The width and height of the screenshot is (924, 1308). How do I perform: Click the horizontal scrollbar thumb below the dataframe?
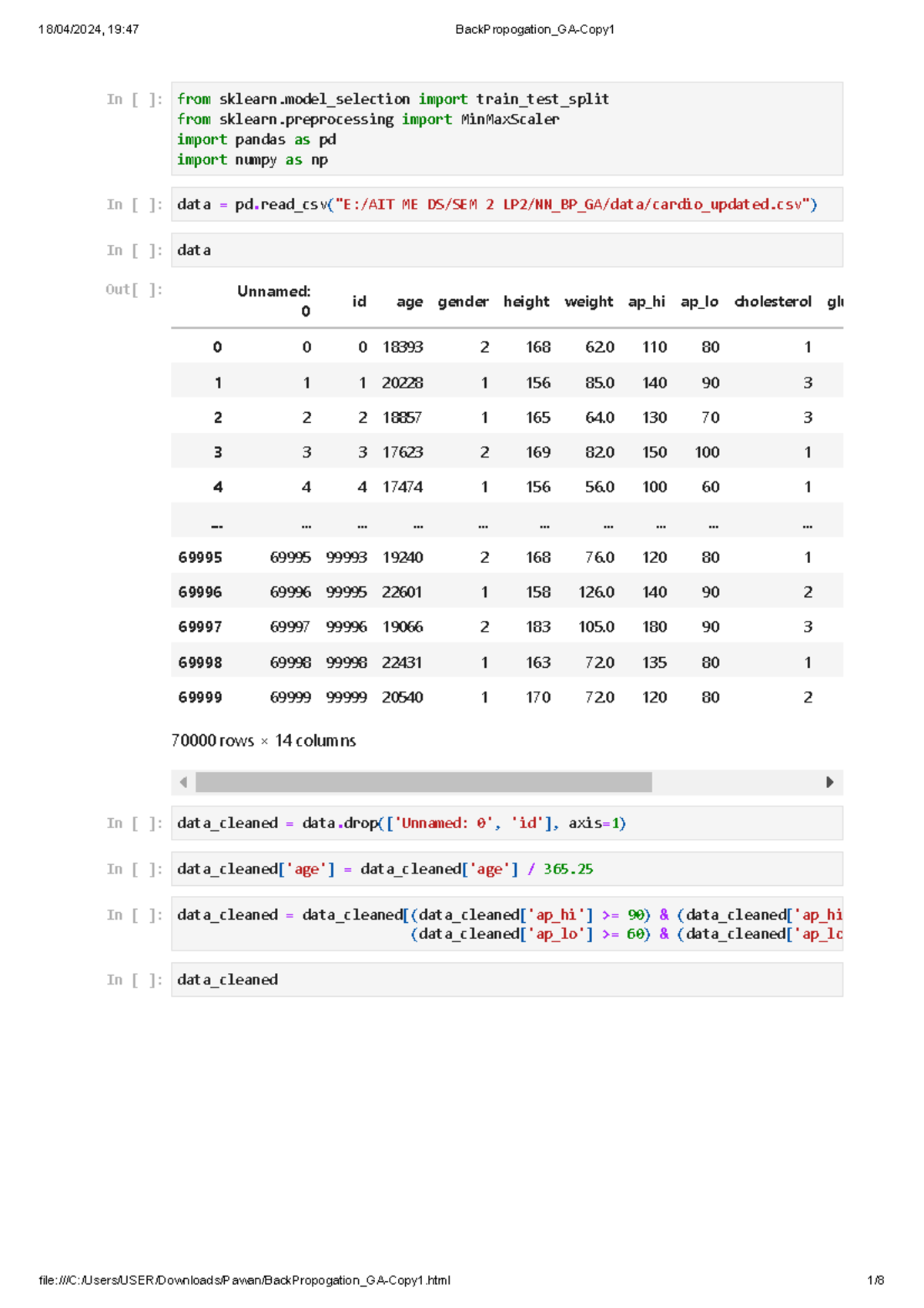click(423, 782)
